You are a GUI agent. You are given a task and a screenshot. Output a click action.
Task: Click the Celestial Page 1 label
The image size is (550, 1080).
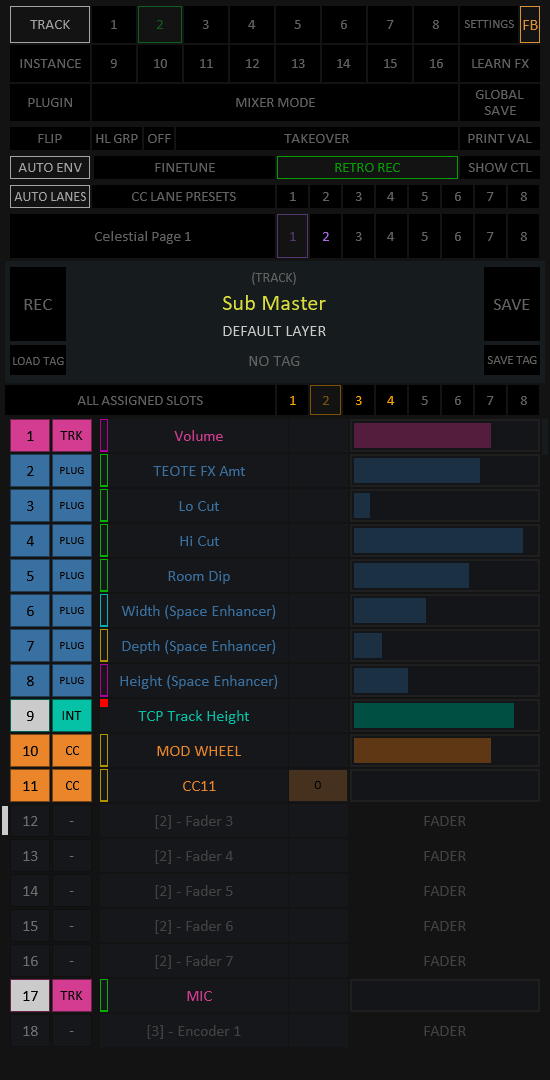pyautogui.click(x=142, y=236)
